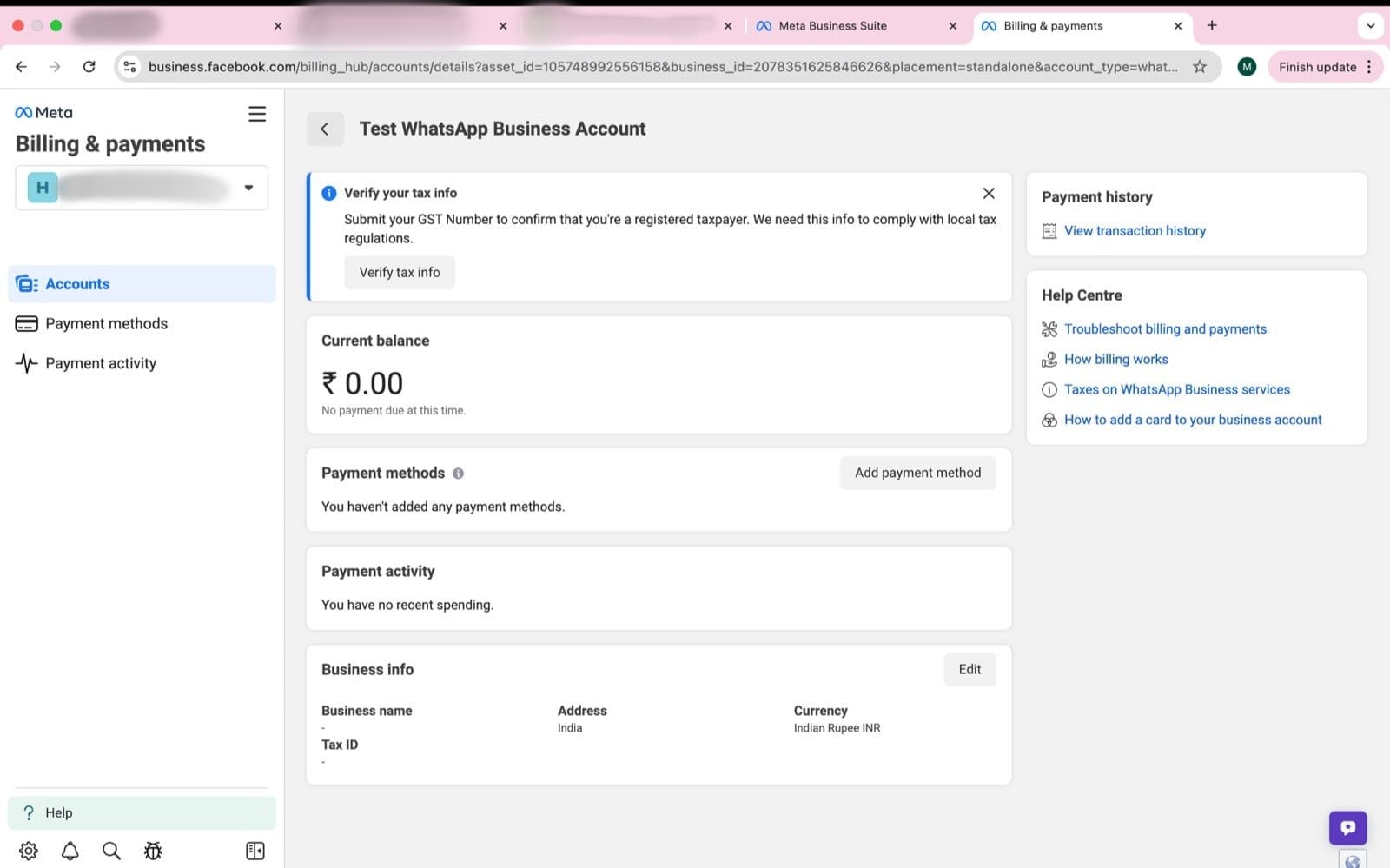
Task: Click the Verify tax info button
Action: coord(400,273)
